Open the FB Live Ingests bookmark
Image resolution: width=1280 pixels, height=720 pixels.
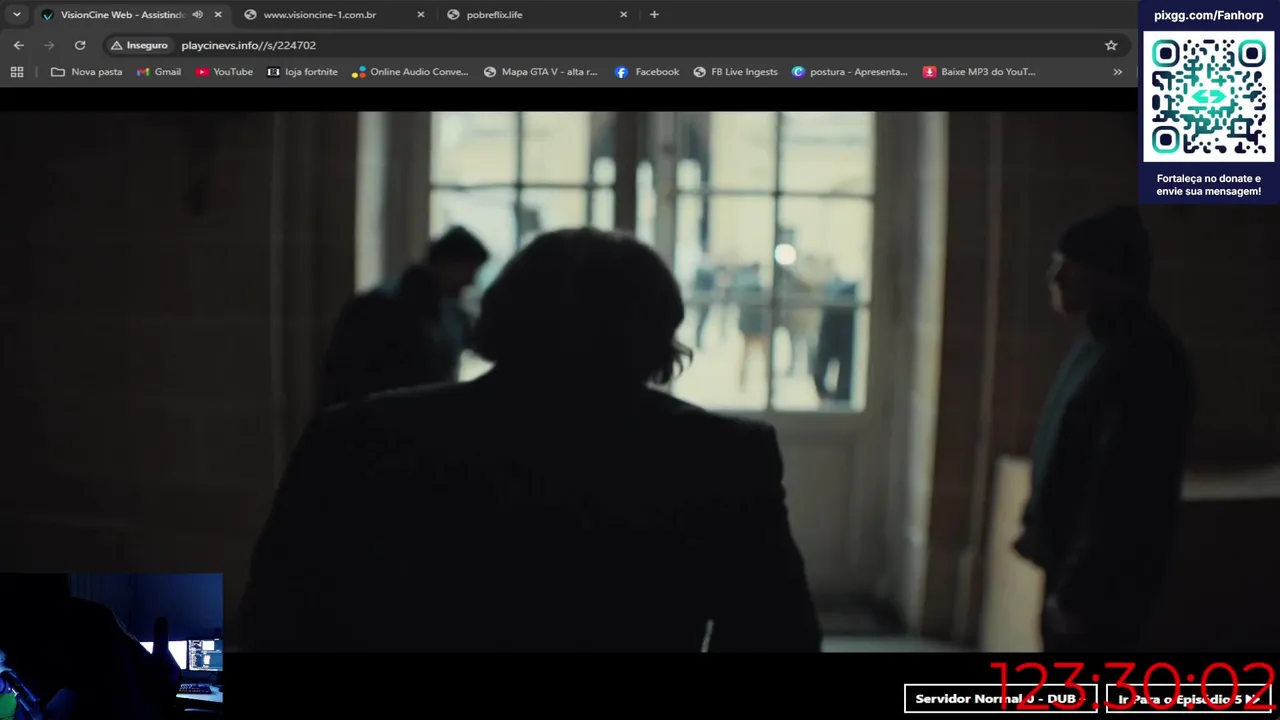[x=735, y=72]
